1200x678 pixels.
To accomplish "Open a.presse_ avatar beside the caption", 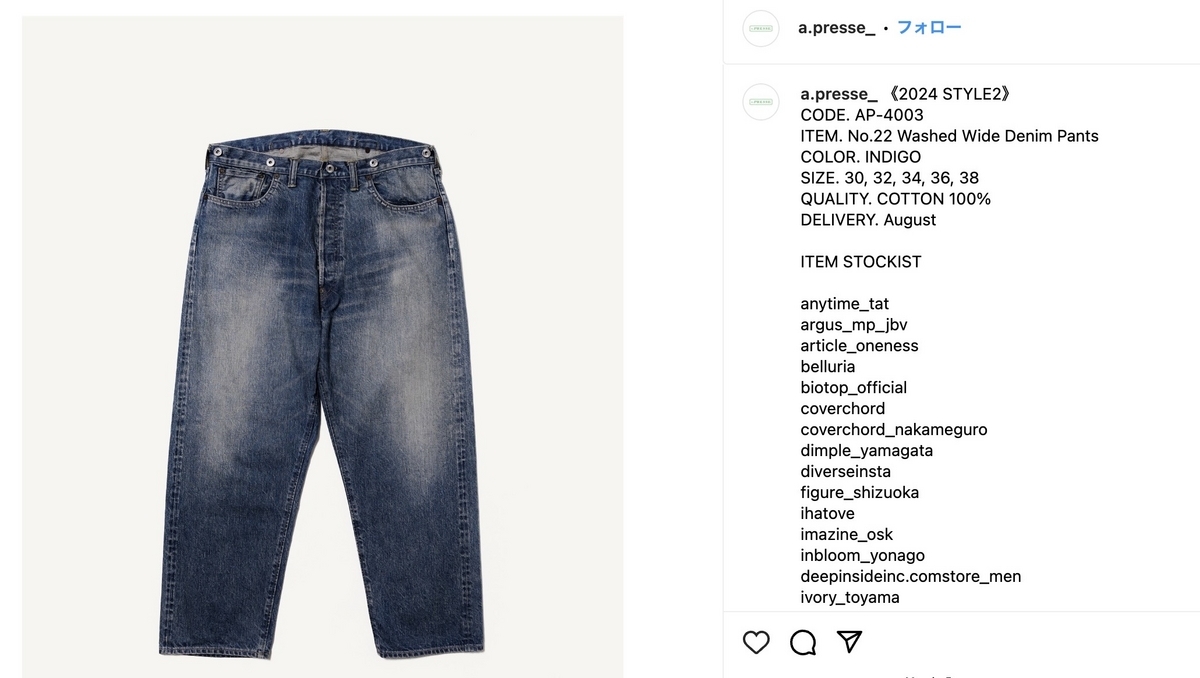I will coord(761,102).
